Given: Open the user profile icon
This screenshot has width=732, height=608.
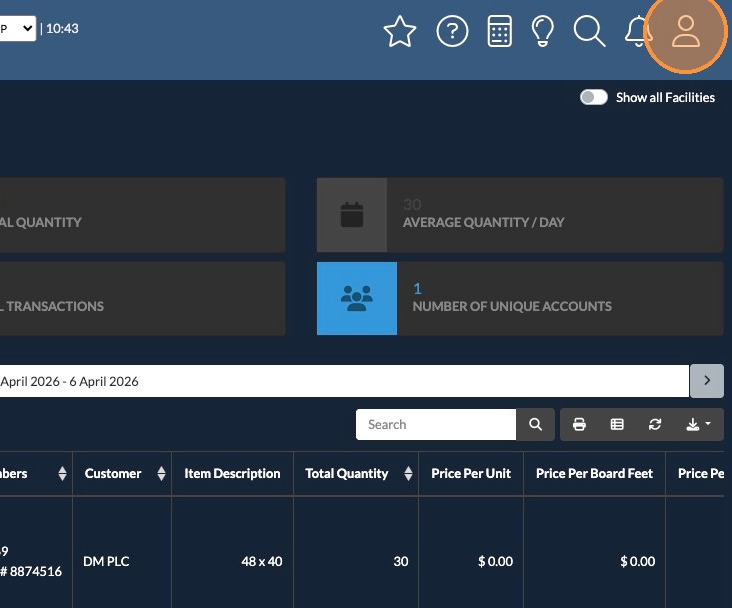Looking at the screenshot, I should pyautogui.click(x=685, y=31).
